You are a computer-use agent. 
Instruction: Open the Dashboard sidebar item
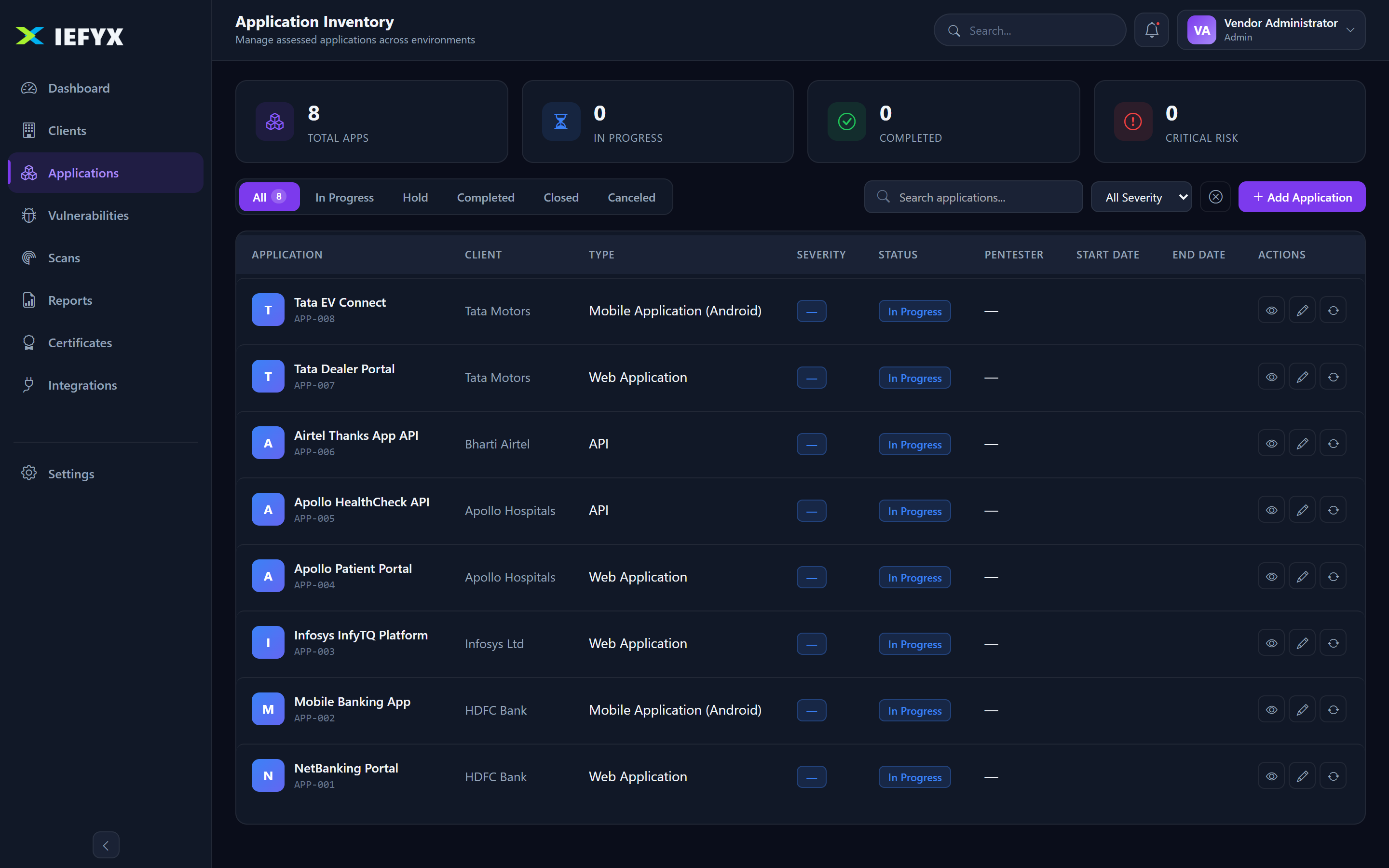coord(106,88)
